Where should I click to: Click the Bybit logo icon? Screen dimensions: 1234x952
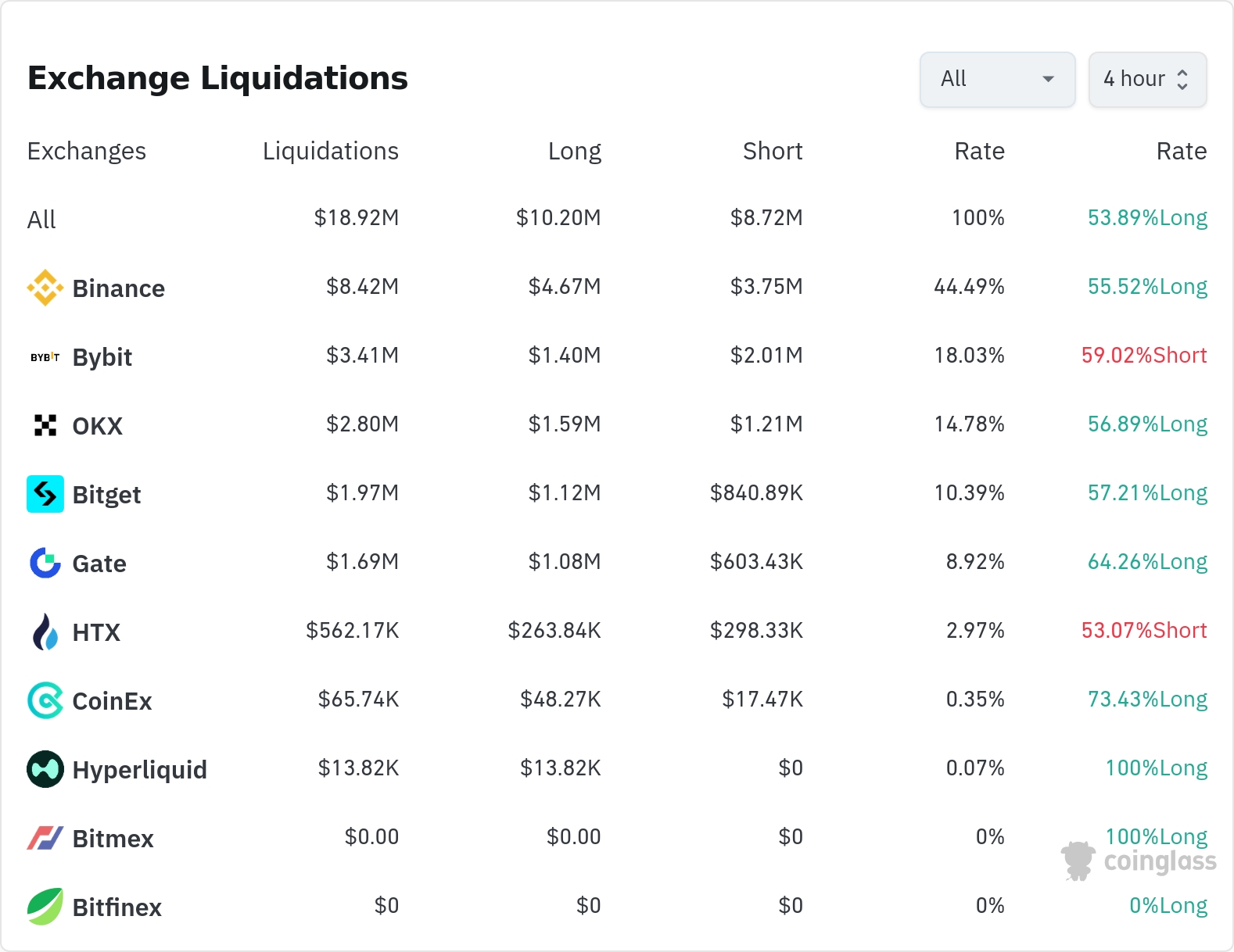point(45,357)
